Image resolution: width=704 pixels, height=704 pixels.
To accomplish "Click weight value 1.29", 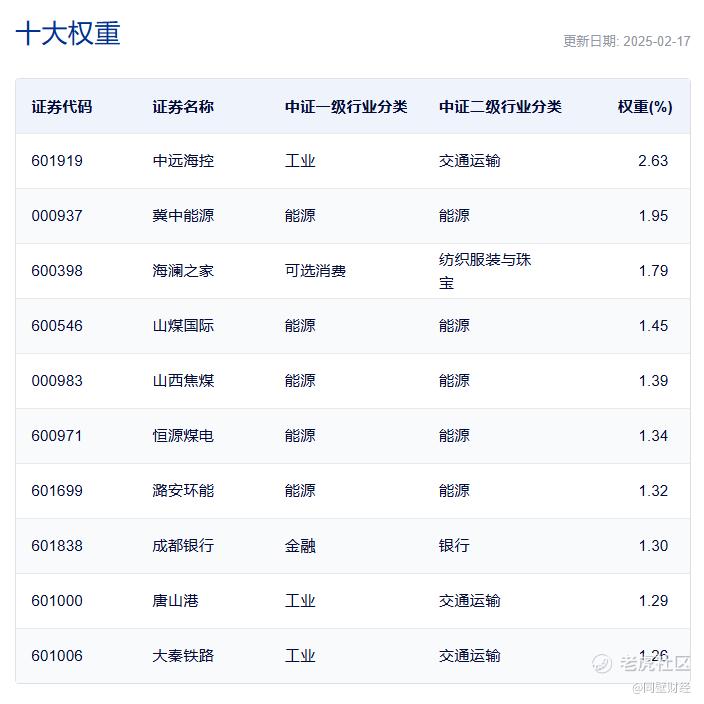I will pyautogui.click(x=653, y=601).
